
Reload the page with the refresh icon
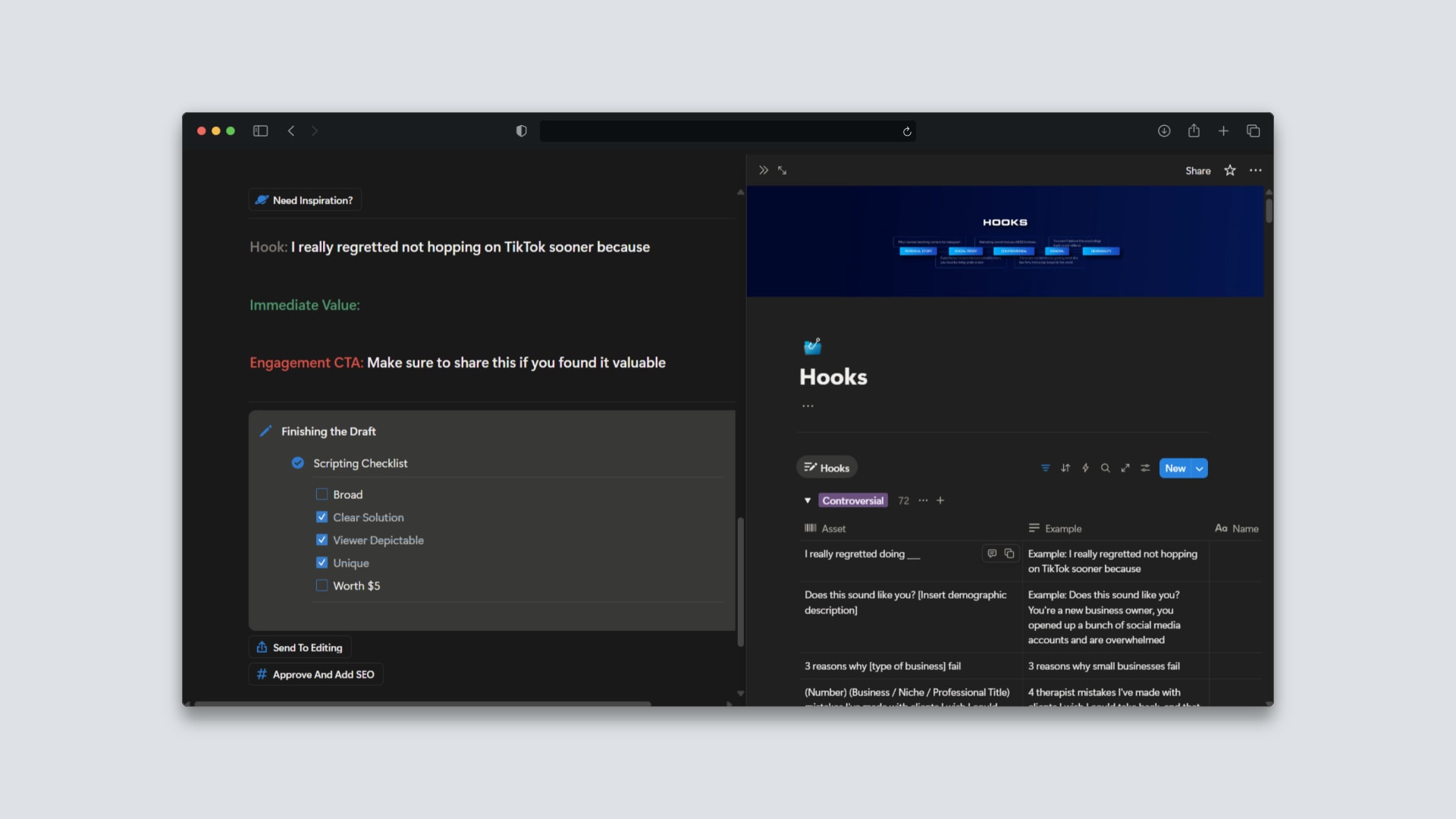(x=907, y=131)
